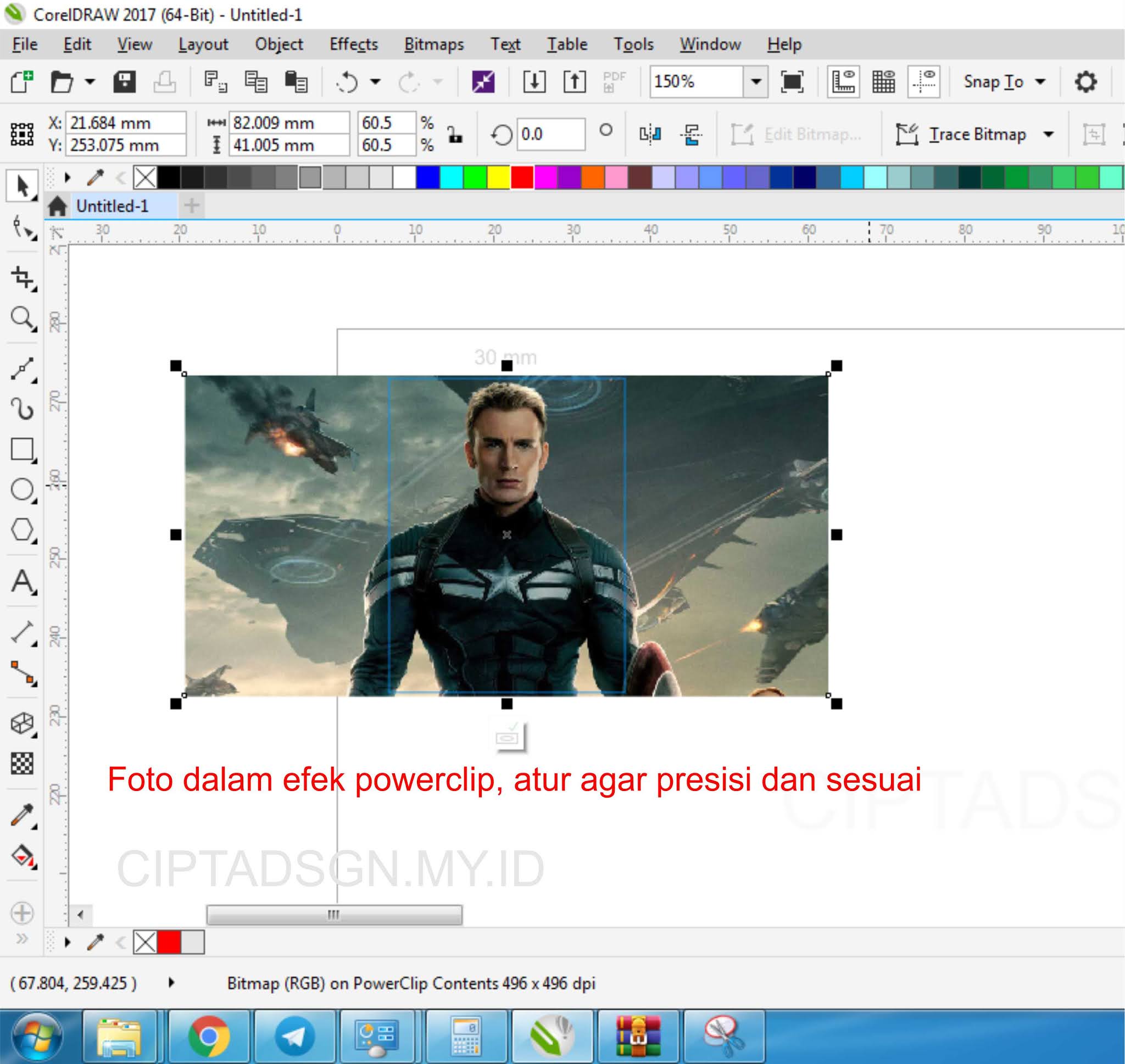Screen dimensions: 1125x1064
Task: Switch to the Untitled-1 document tab
Action: pyautogui.click(x=113, y=207)
